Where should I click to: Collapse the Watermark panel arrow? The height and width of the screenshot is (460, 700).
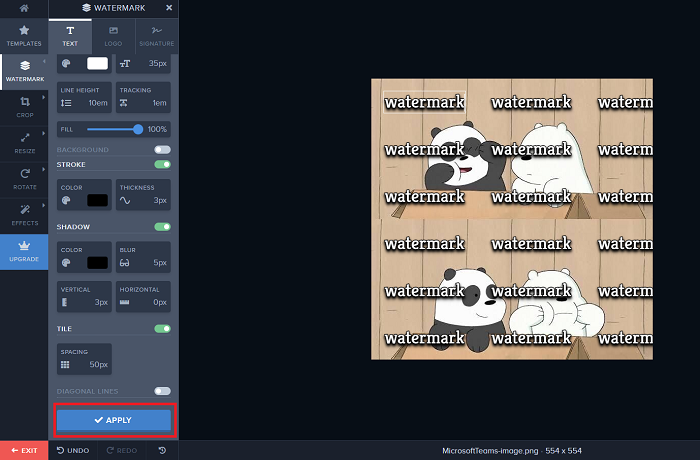coord(44,61)
